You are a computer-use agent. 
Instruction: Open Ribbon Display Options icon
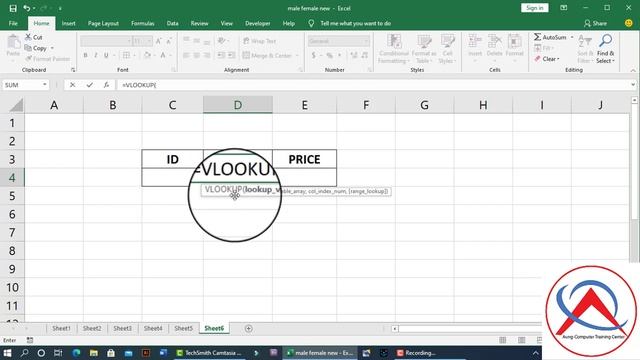coord(564,8)
